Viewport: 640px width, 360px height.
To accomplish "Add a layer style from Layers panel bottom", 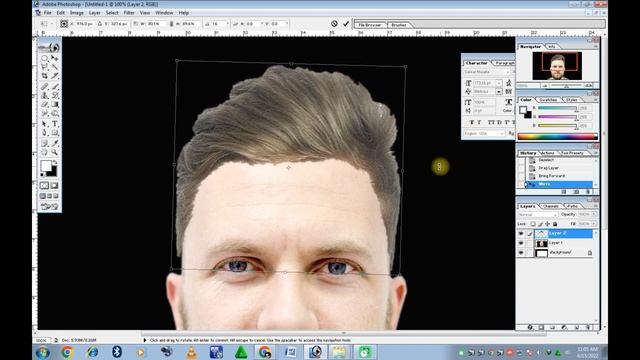I will coord(530,327).
